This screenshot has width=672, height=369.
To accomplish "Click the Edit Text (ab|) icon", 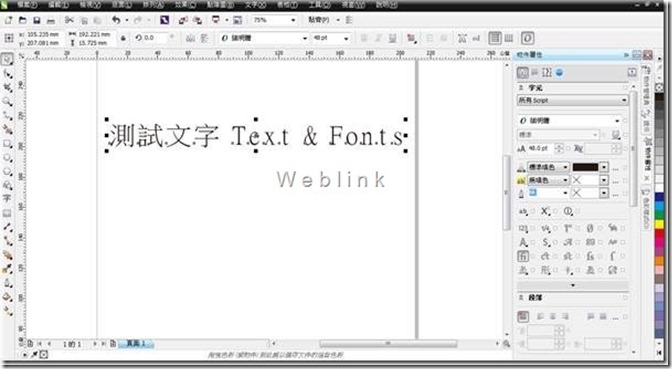I will 476,38.
